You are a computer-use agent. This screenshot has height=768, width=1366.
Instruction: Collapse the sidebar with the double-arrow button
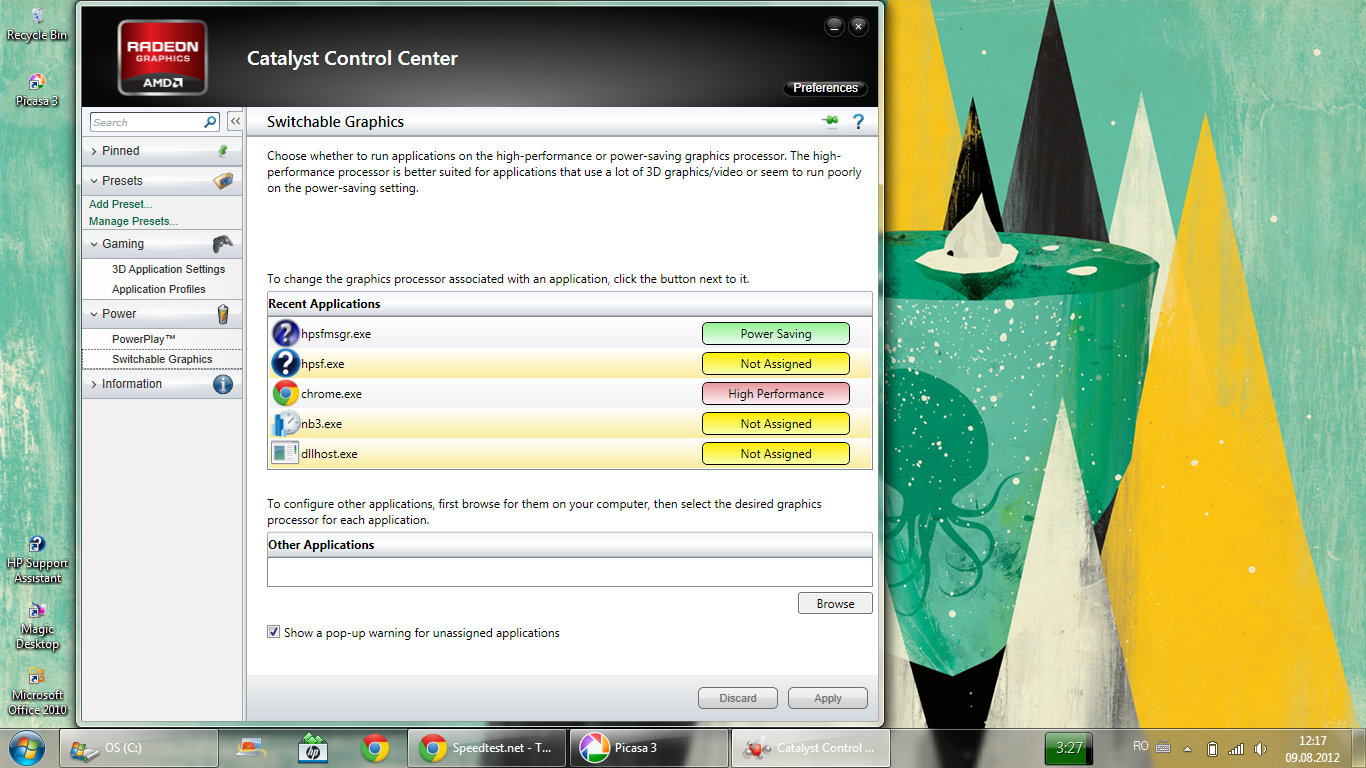click(x=235, y=121)
